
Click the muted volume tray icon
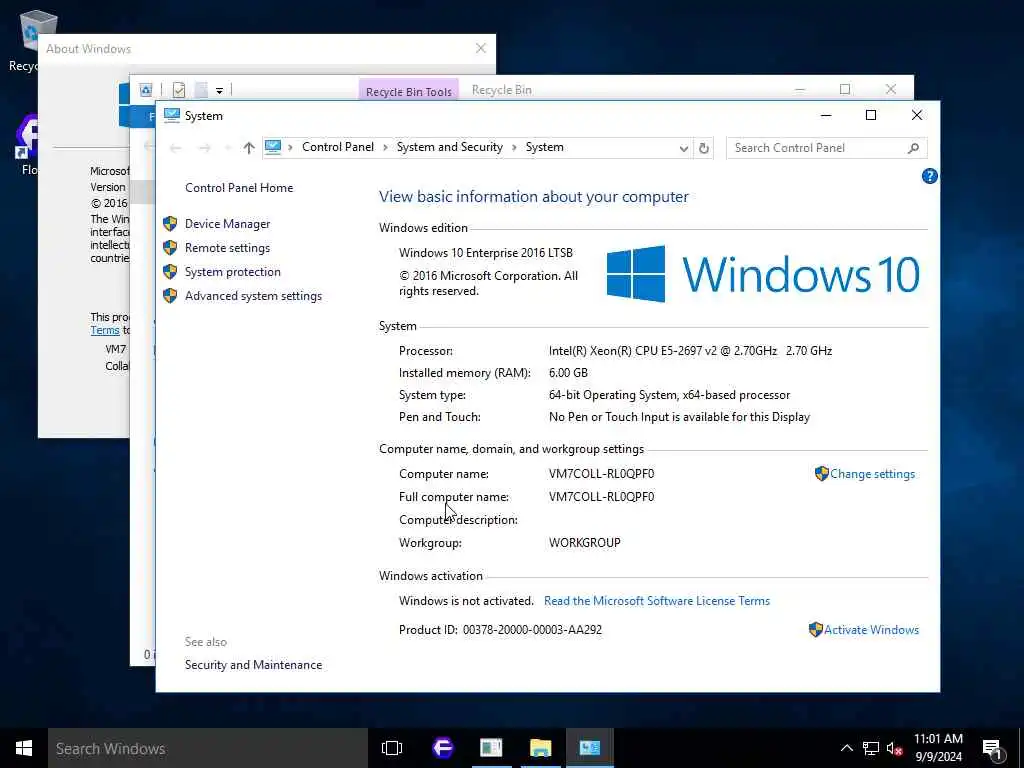895,748
